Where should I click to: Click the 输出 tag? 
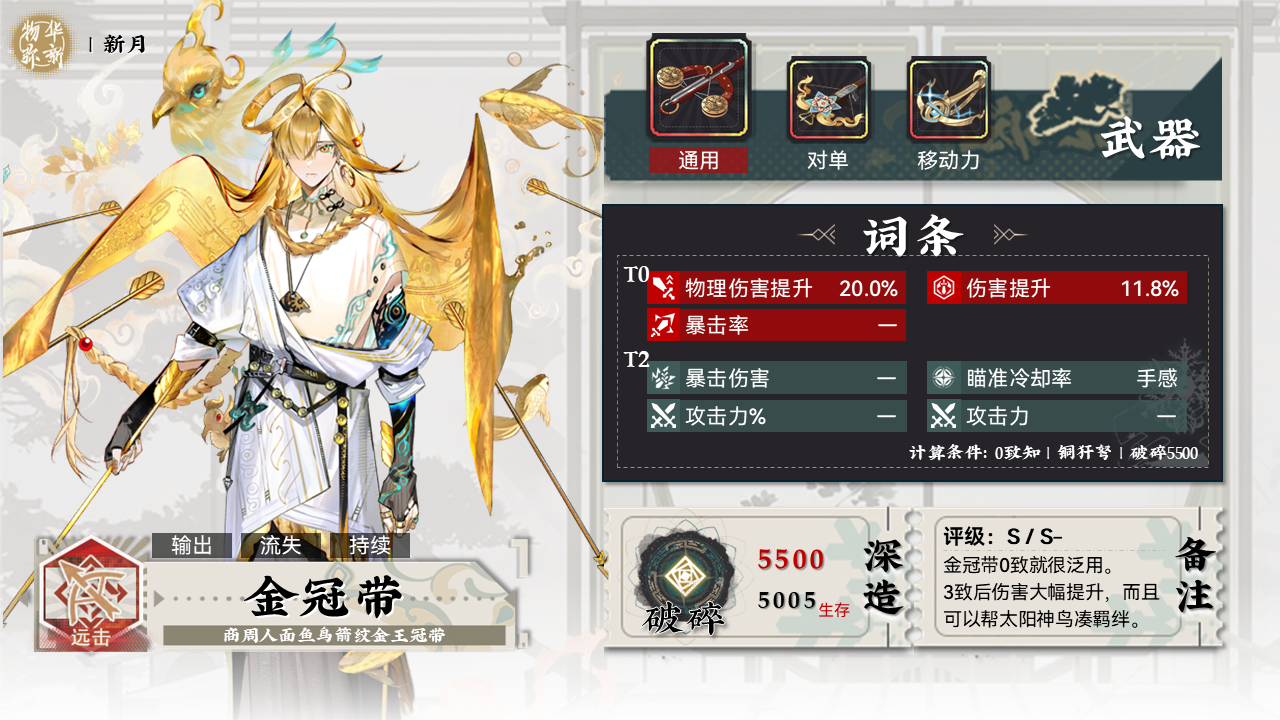pos(192,545)
